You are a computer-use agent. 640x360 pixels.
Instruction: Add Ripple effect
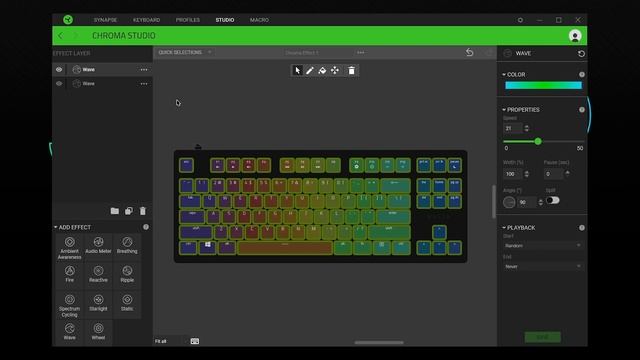click(x=127, y=274)
